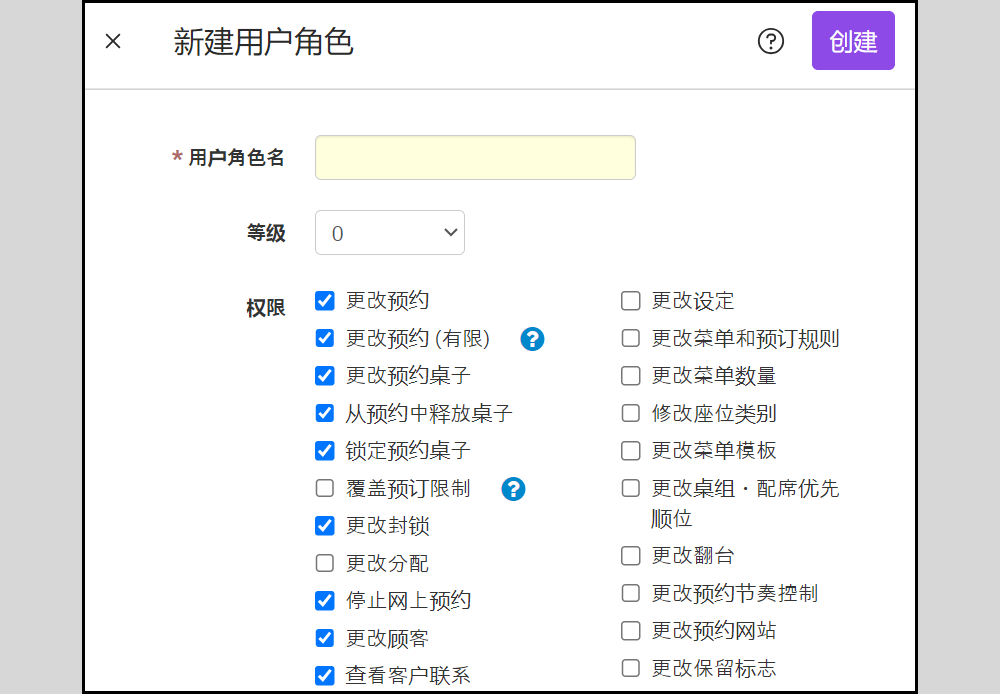This screenshot has height=694, width=1000.
Task: Show the help tooltip next to 更改预约 (有限)
Action: pyautogui.click(x=532, y=339)
